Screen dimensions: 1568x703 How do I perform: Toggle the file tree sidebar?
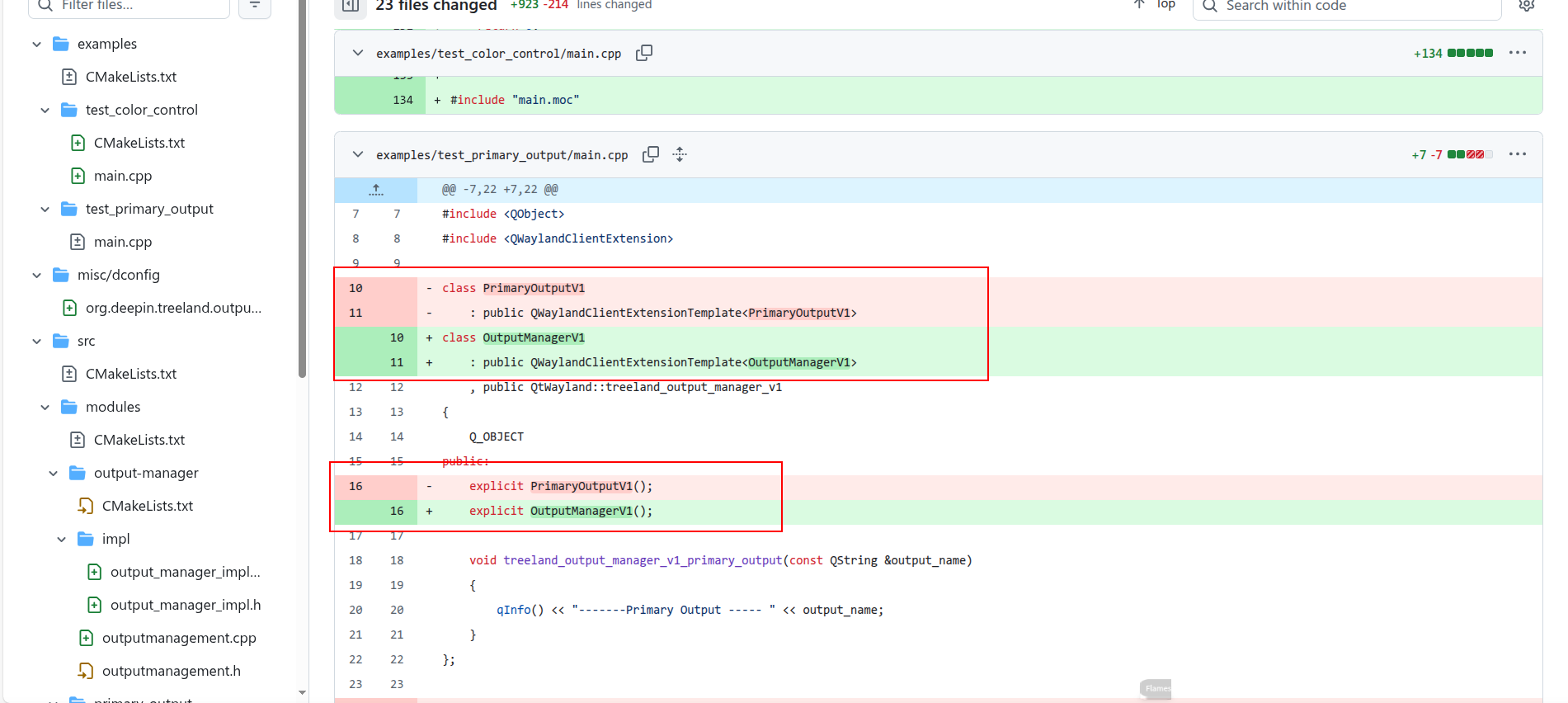(x=351, y=6)
